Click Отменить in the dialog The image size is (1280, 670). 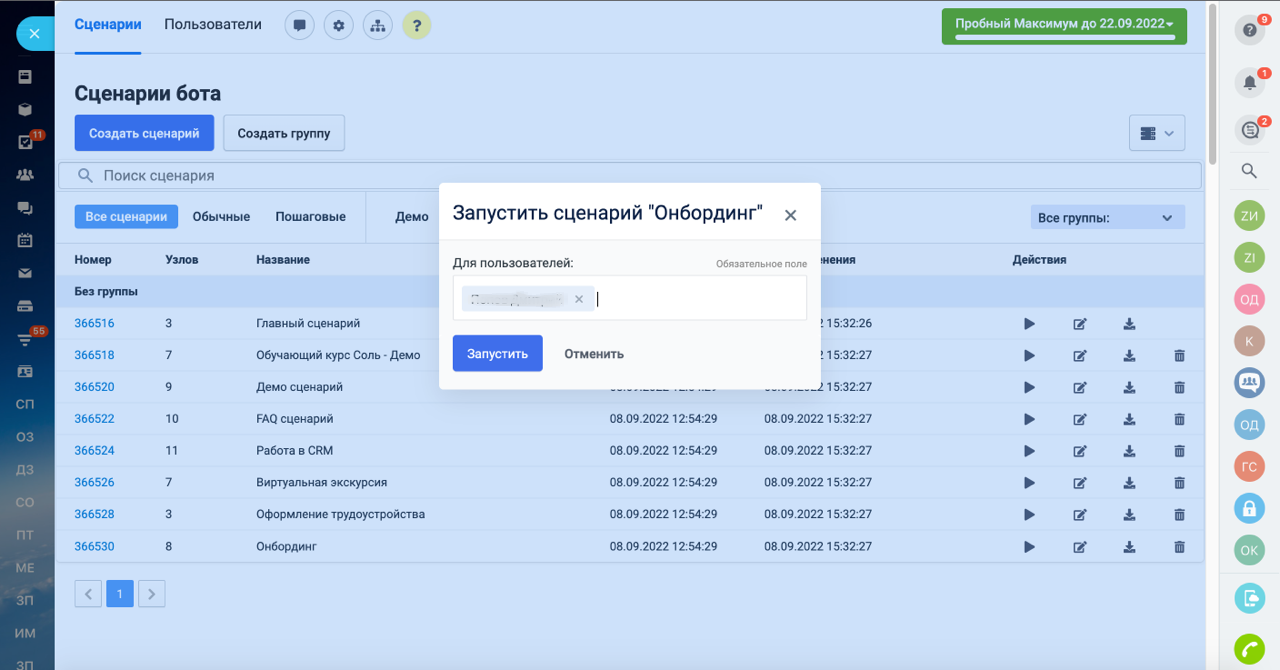point(594,354)
